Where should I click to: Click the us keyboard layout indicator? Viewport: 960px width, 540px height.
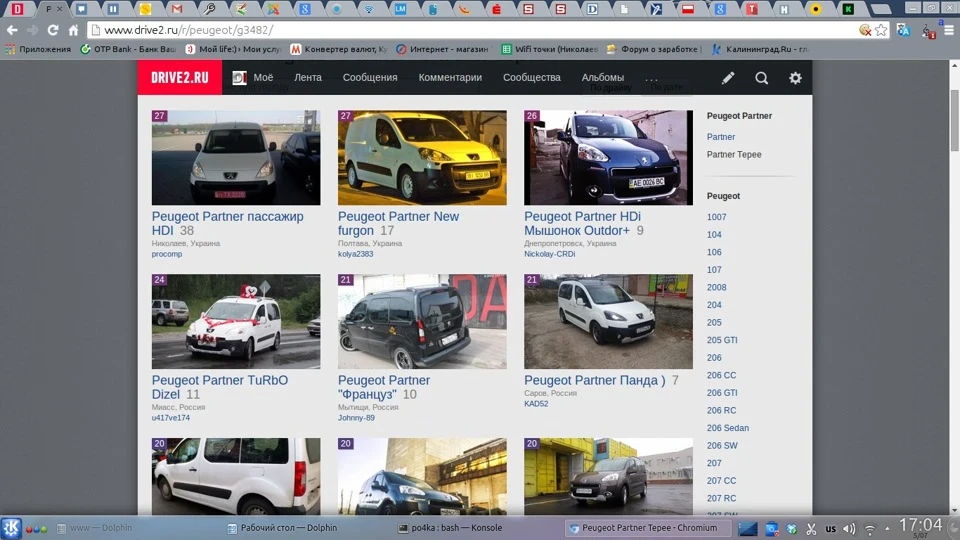click(x=830, y=528)
